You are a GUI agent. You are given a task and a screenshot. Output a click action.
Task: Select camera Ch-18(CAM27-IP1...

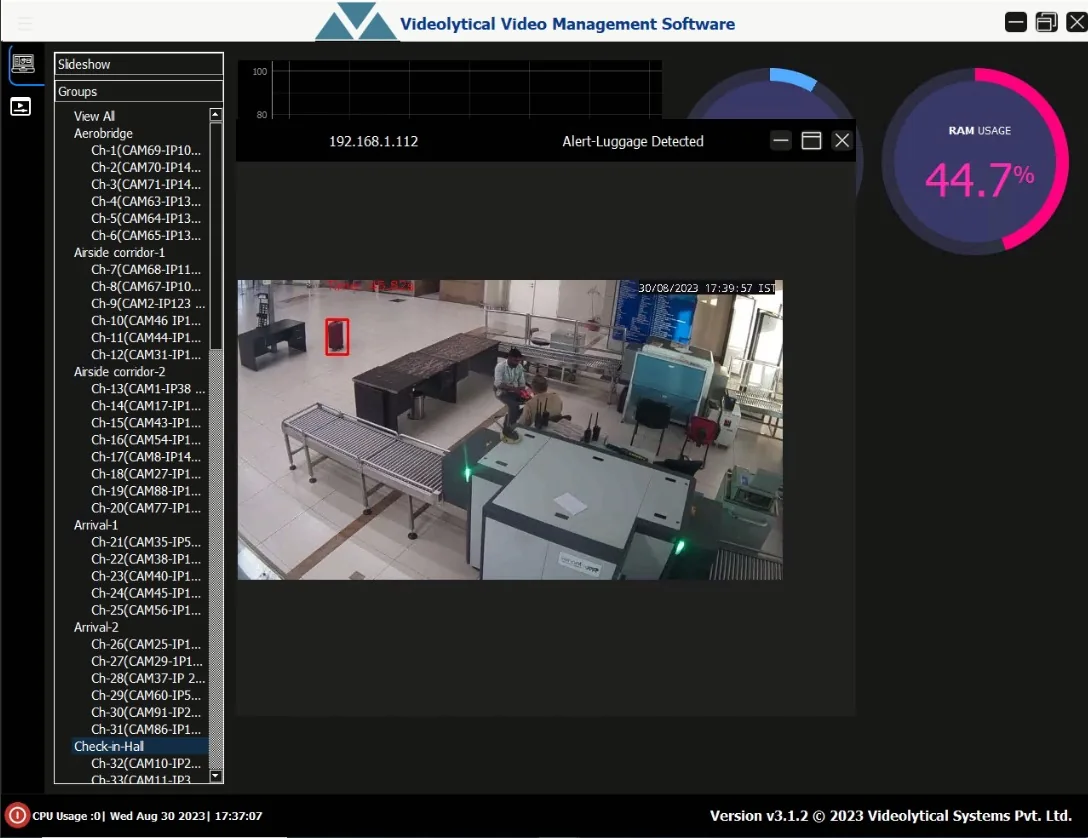click(146, 474)
